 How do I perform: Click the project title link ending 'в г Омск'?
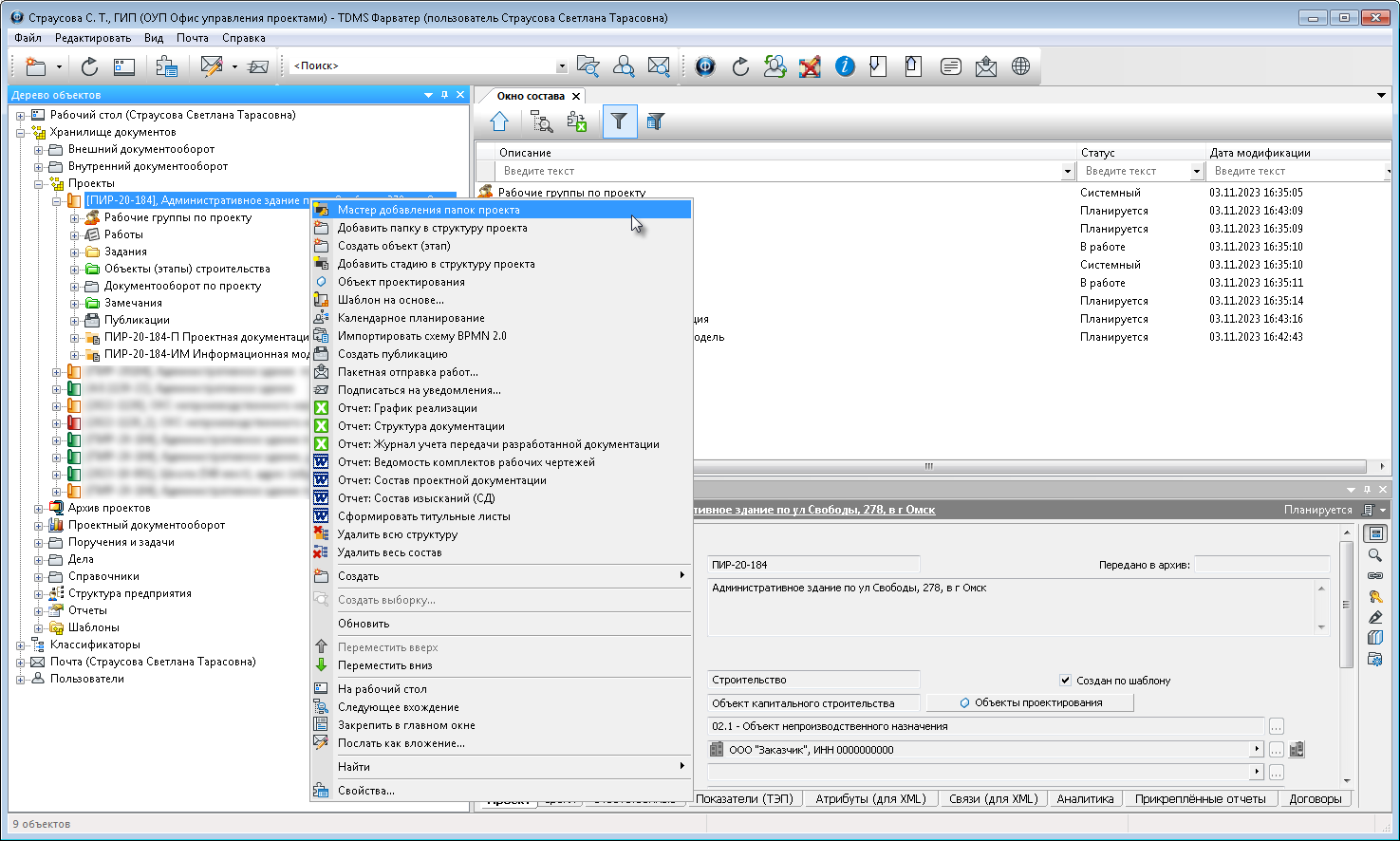click(x=816, y=510)
